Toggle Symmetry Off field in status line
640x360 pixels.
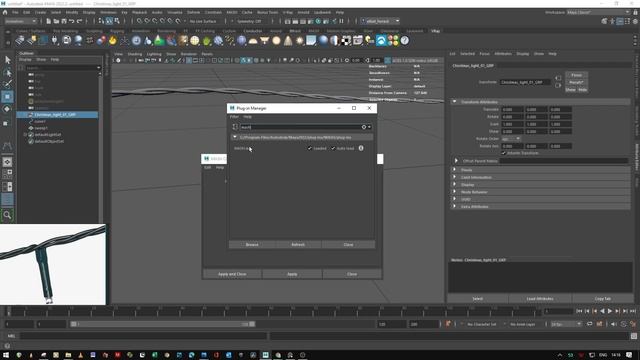(249, 21)
